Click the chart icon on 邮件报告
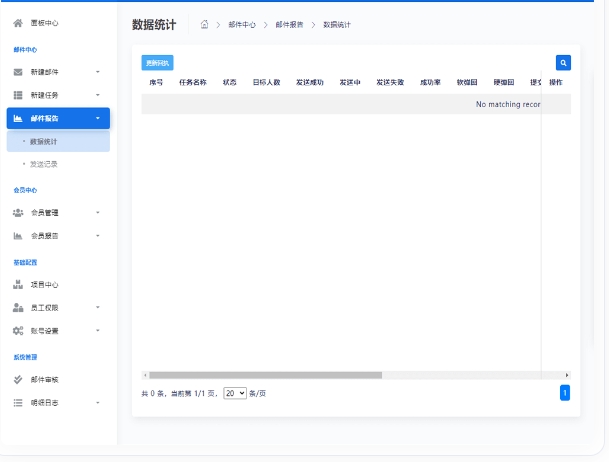This screenshot has height=462, width=609. tap(18, 118)
